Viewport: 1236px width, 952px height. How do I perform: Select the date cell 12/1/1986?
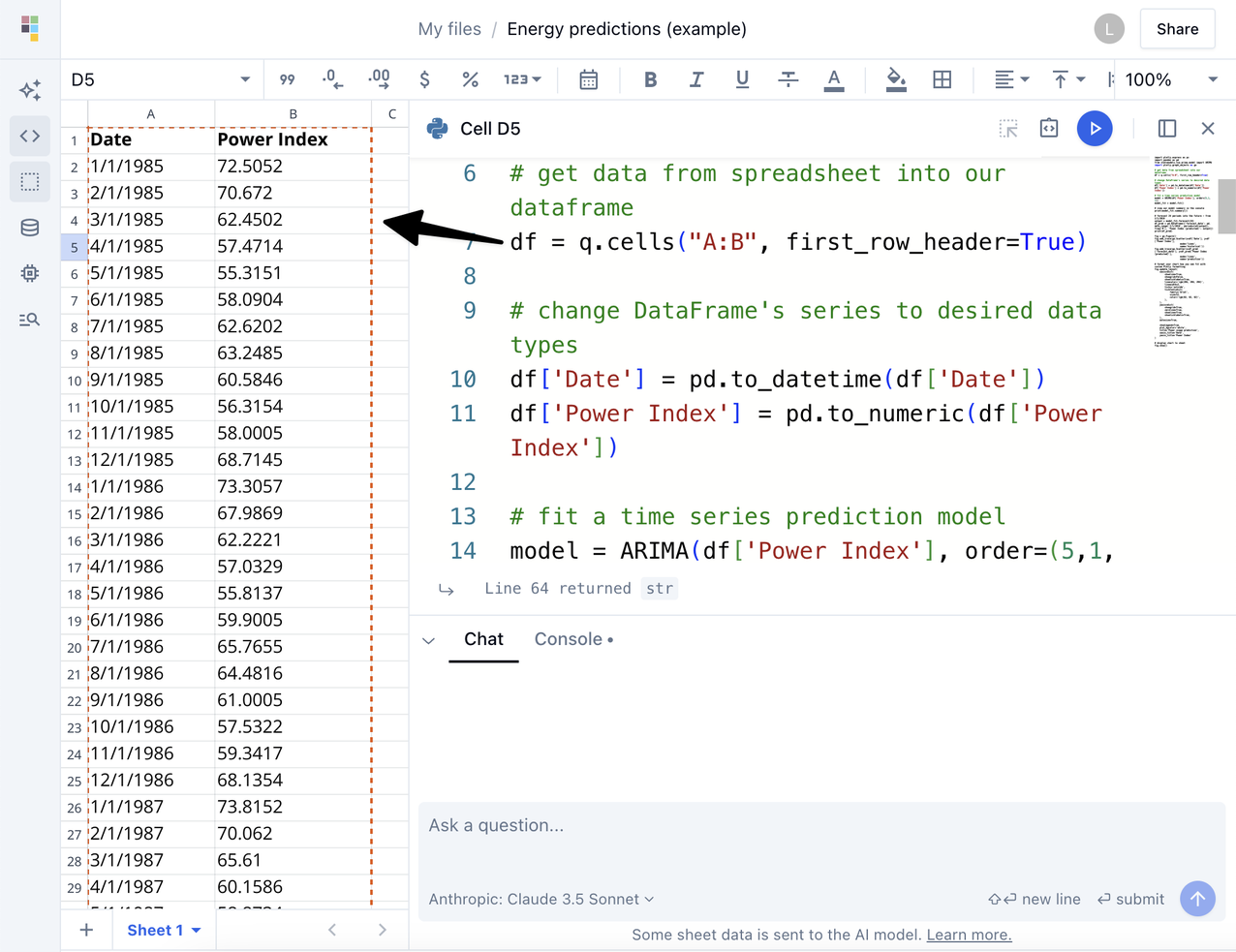[150, 781]
